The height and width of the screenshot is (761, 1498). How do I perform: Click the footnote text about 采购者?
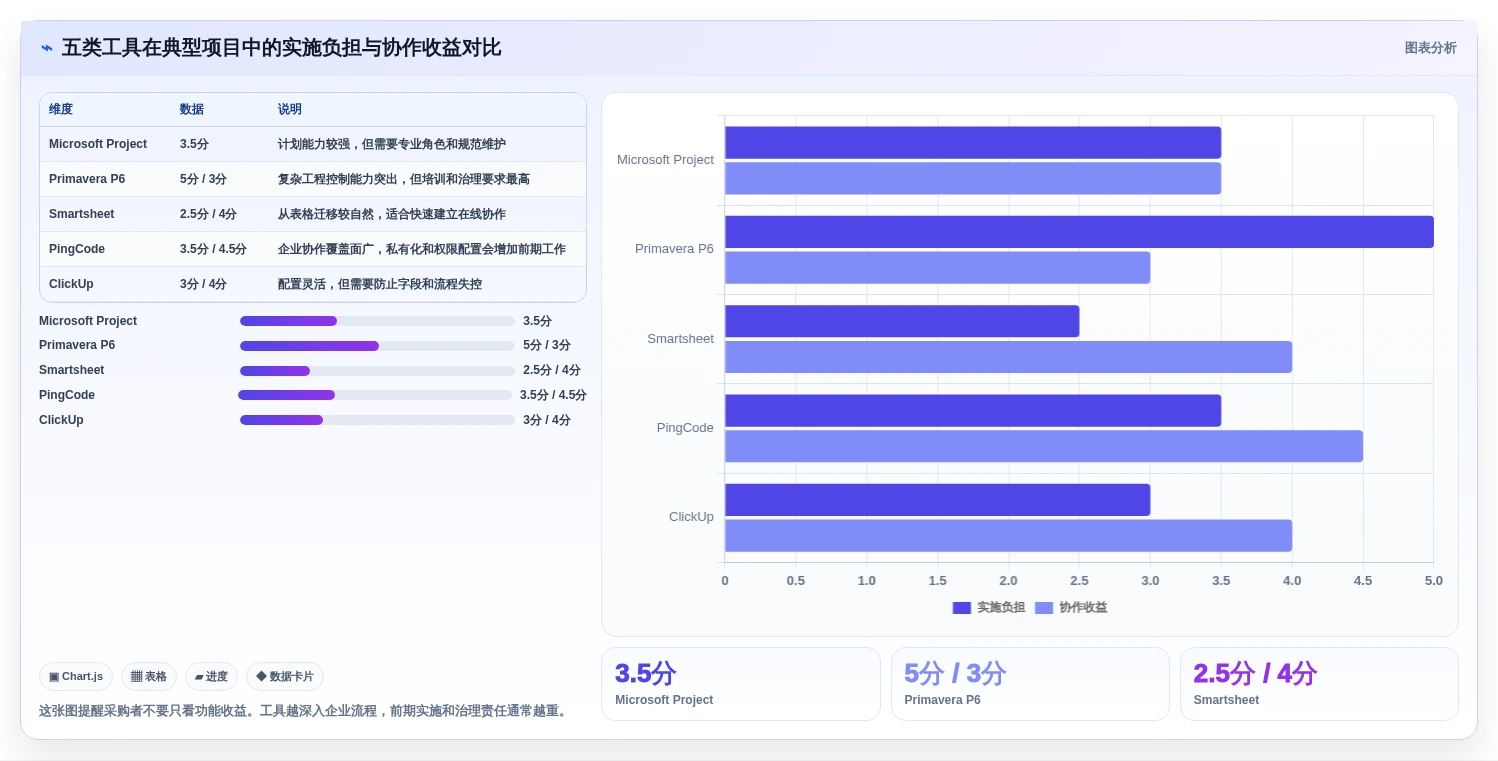click(x=305, y=711)
